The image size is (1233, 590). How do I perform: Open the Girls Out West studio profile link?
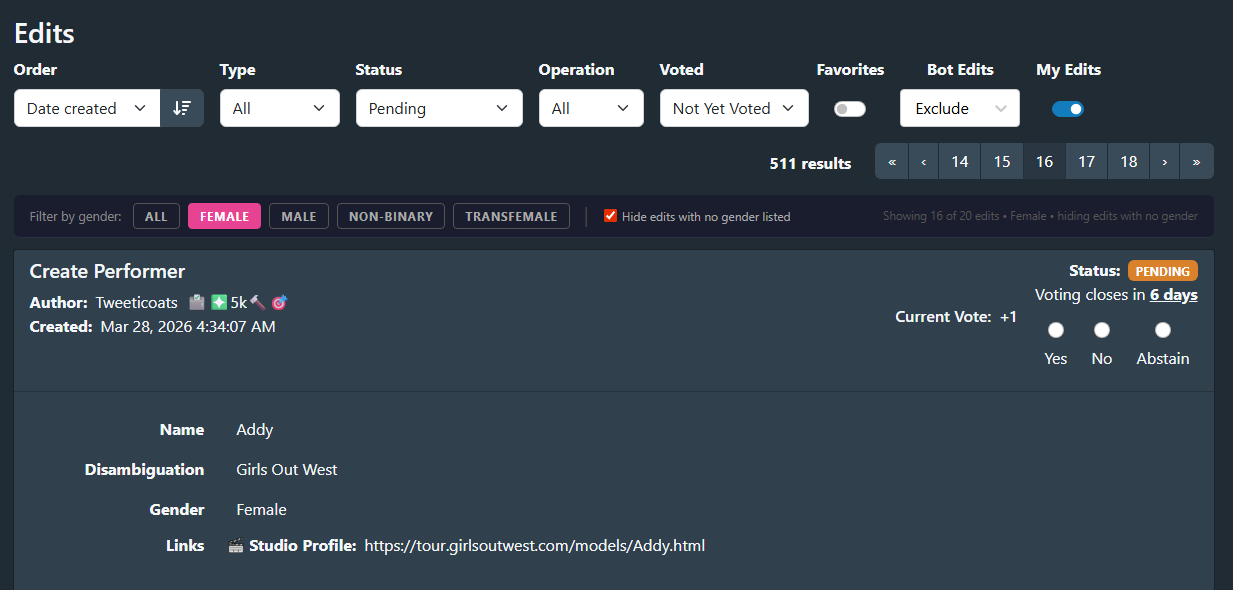534,546
